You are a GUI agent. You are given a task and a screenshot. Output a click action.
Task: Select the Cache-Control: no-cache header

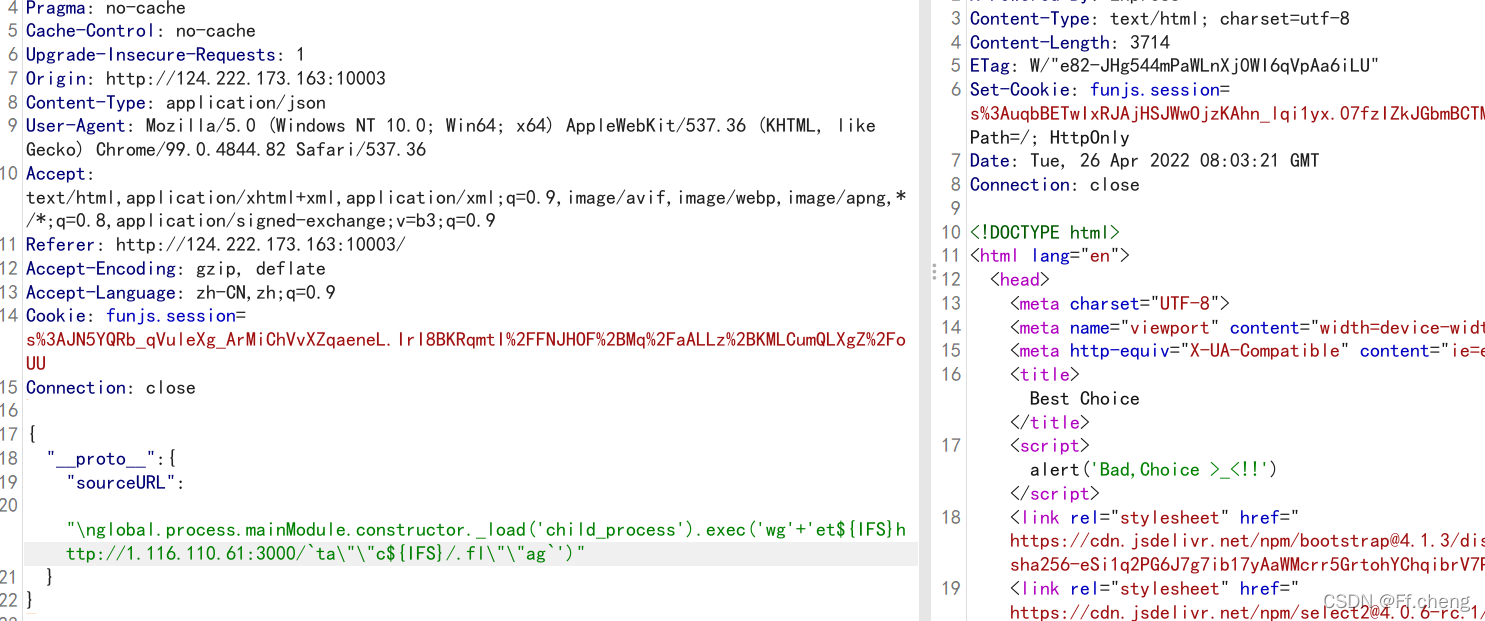pos(141,31)
